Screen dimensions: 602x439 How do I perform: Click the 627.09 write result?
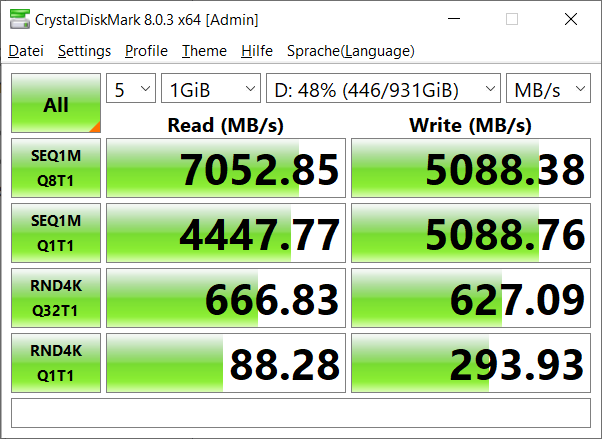click(x=471, y=298)
